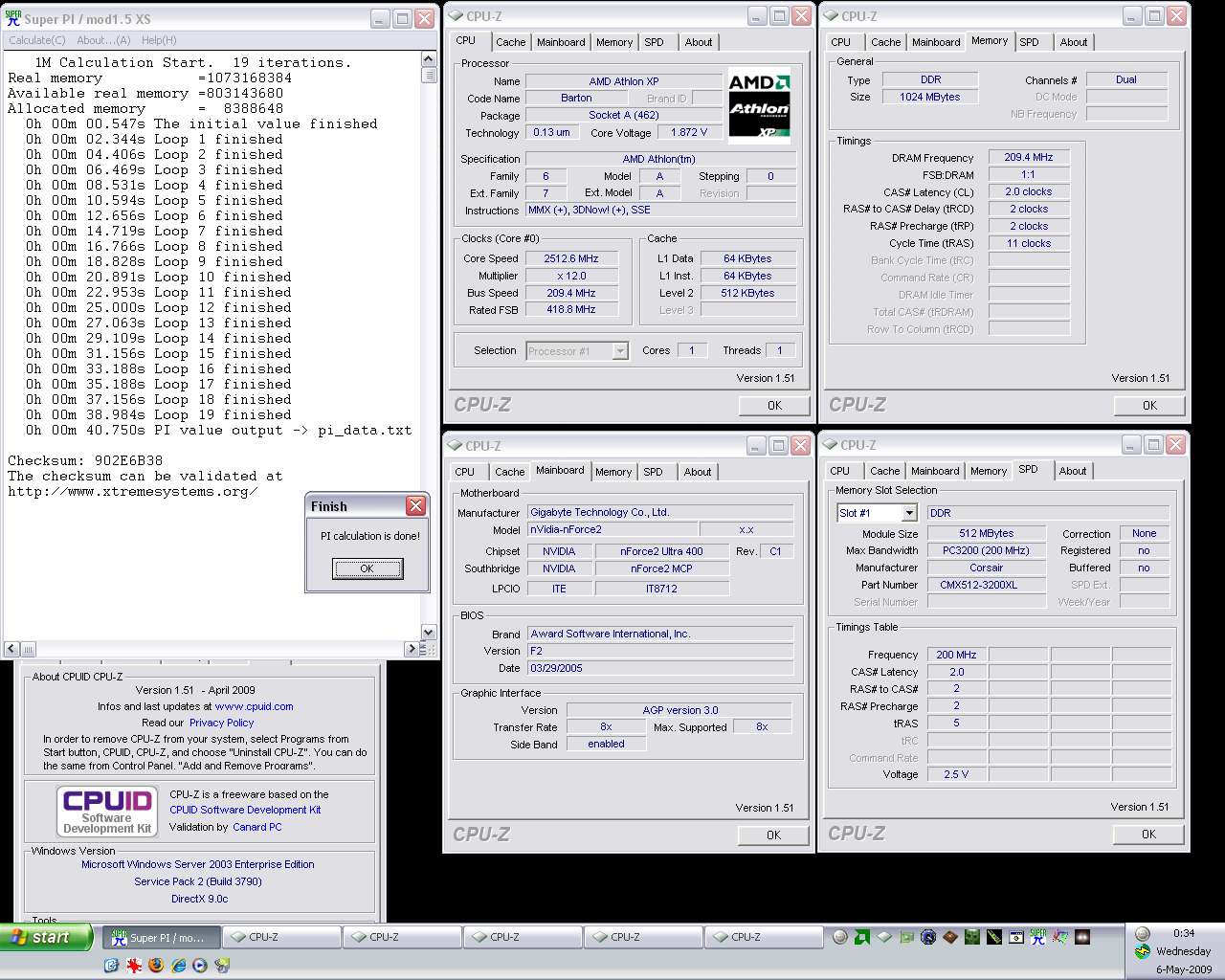This screenshot has width=1225, height=980.
Task: Click the gray round icon left of AMD icon
Action: [x=840, y=937]
